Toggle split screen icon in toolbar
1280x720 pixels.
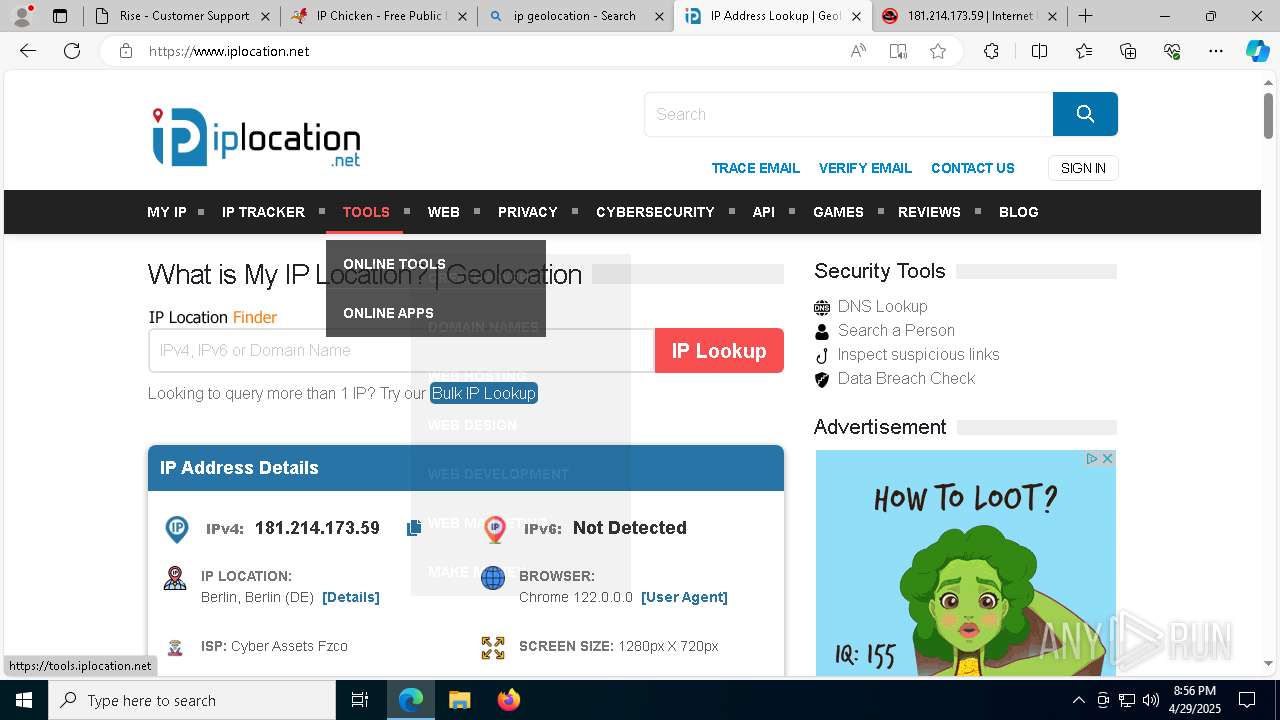[x=1039, y=51]
